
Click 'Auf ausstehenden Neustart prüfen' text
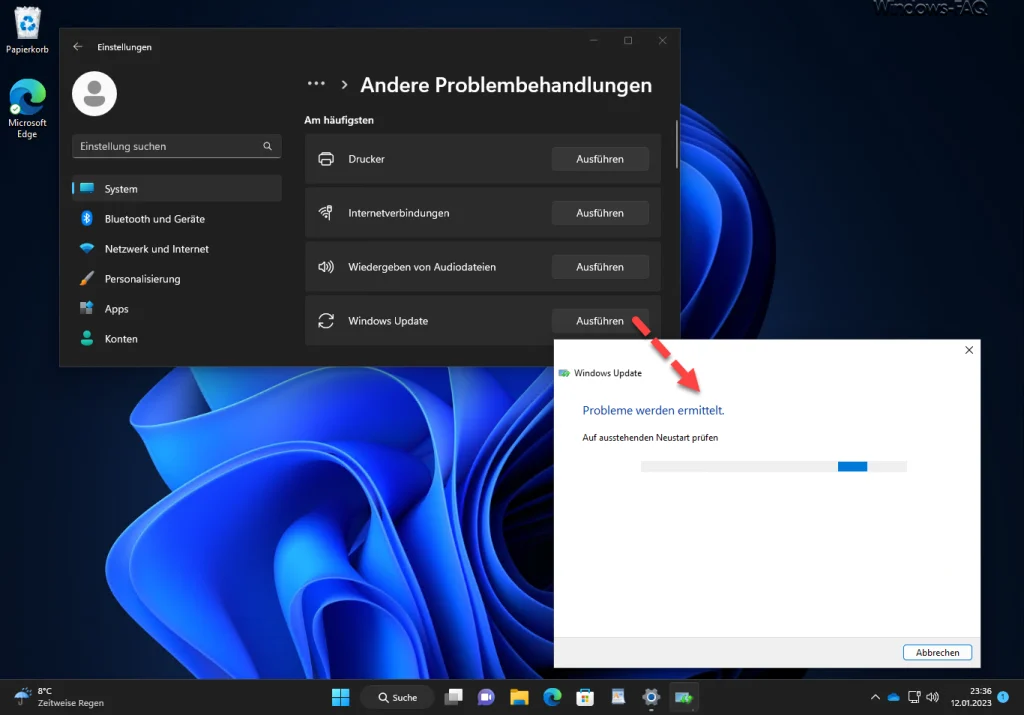coord(650,437)
